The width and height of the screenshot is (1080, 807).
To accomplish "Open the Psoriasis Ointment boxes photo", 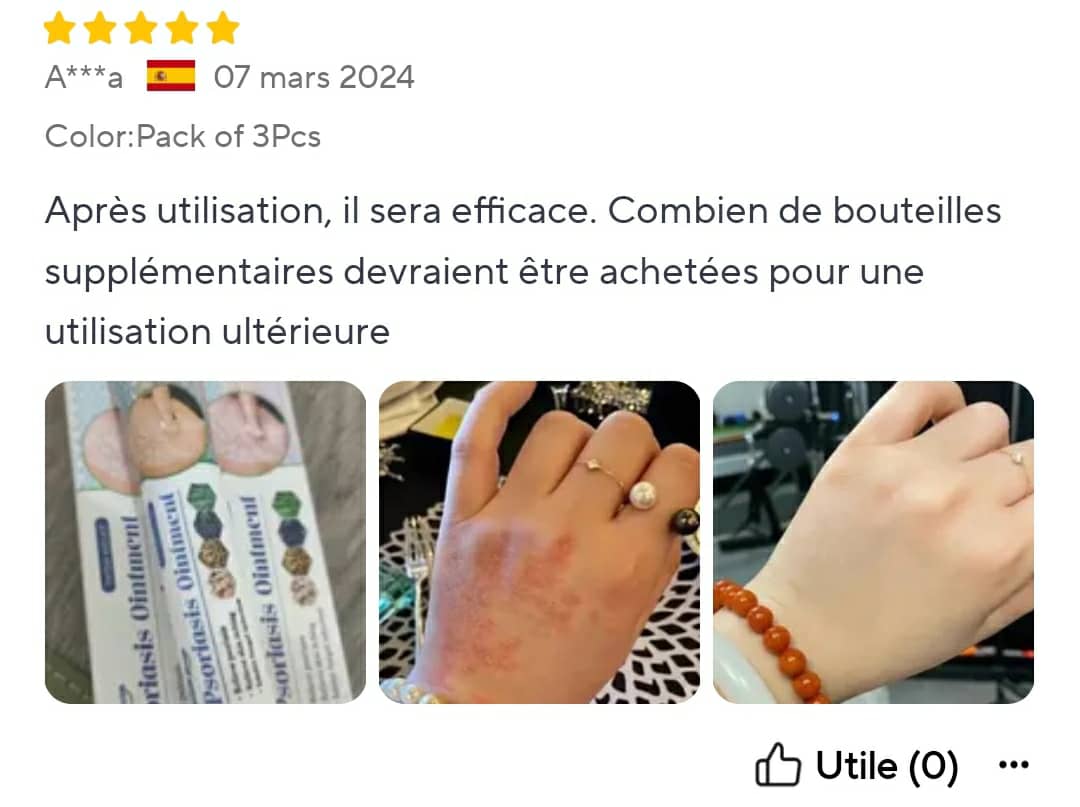I will tap(205, 543).
